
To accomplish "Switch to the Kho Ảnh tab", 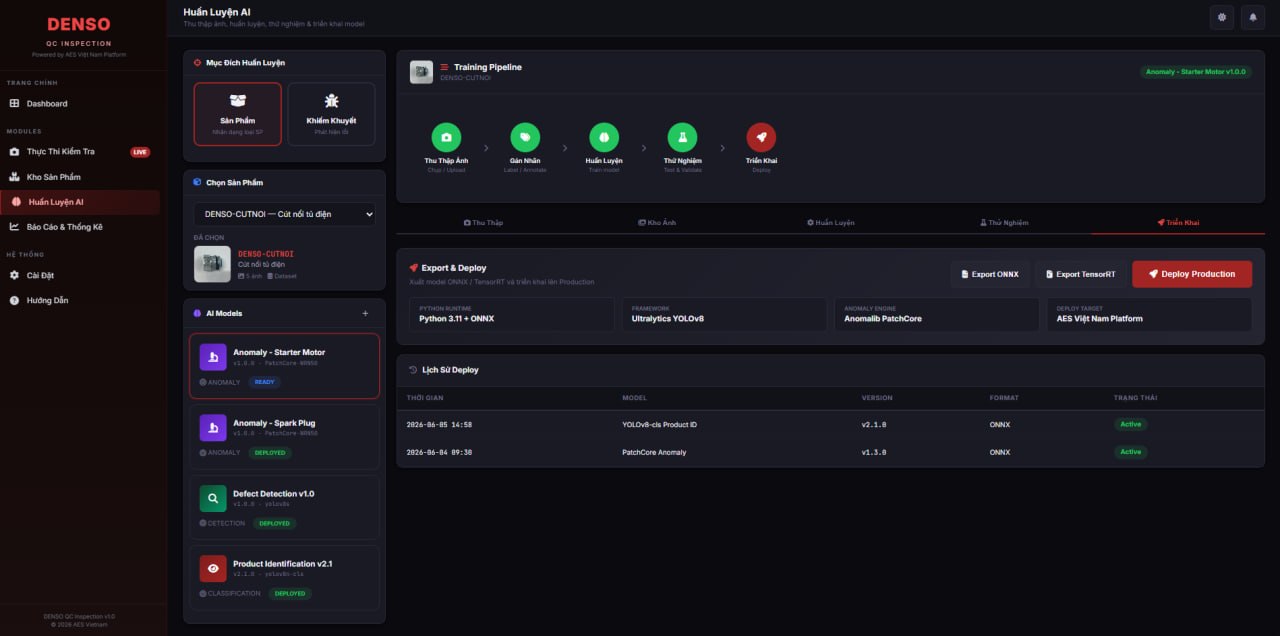I will click(657, 222).
